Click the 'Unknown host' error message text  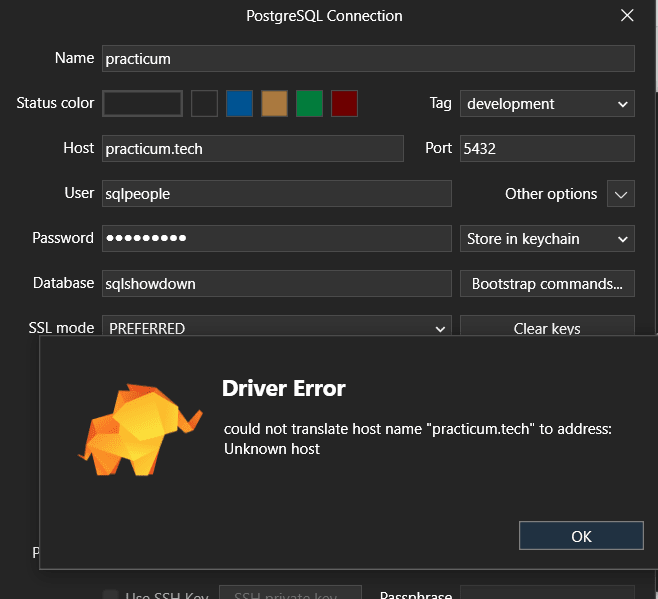coord(272,449)
